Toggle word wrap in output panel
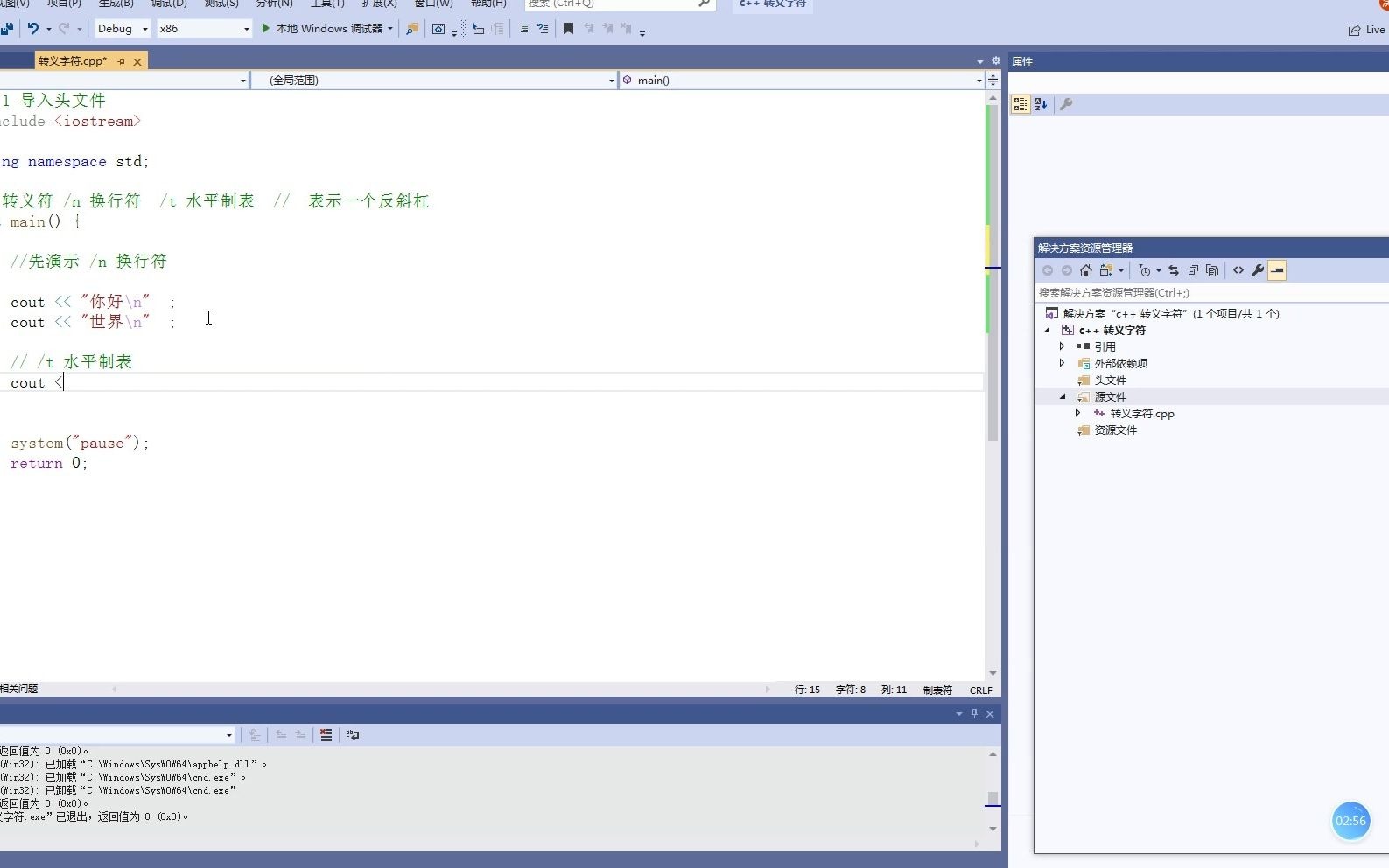Viewport: 1389px width, 868px height. point(353,735)
